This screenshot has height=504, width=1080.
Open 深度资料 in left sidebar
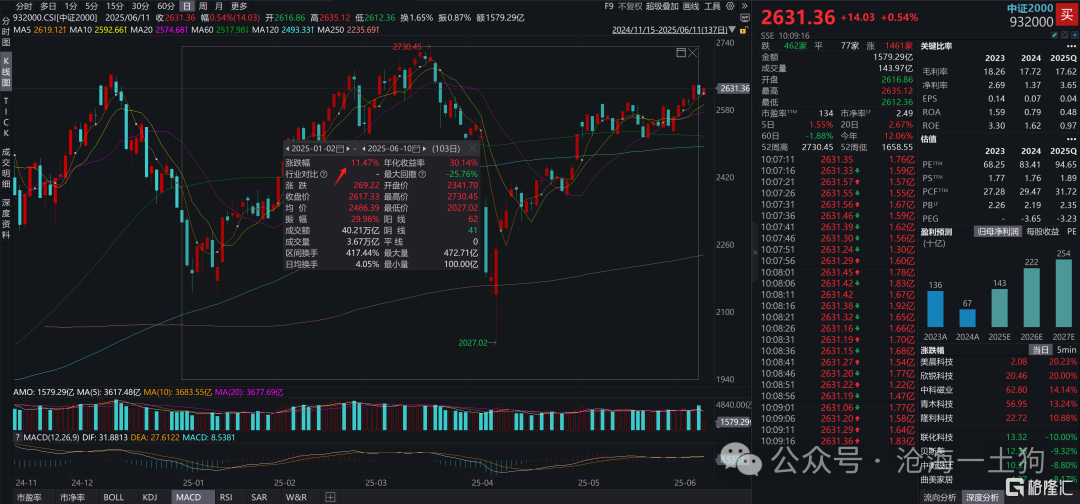pyautogui.click(x=6, y=220)
